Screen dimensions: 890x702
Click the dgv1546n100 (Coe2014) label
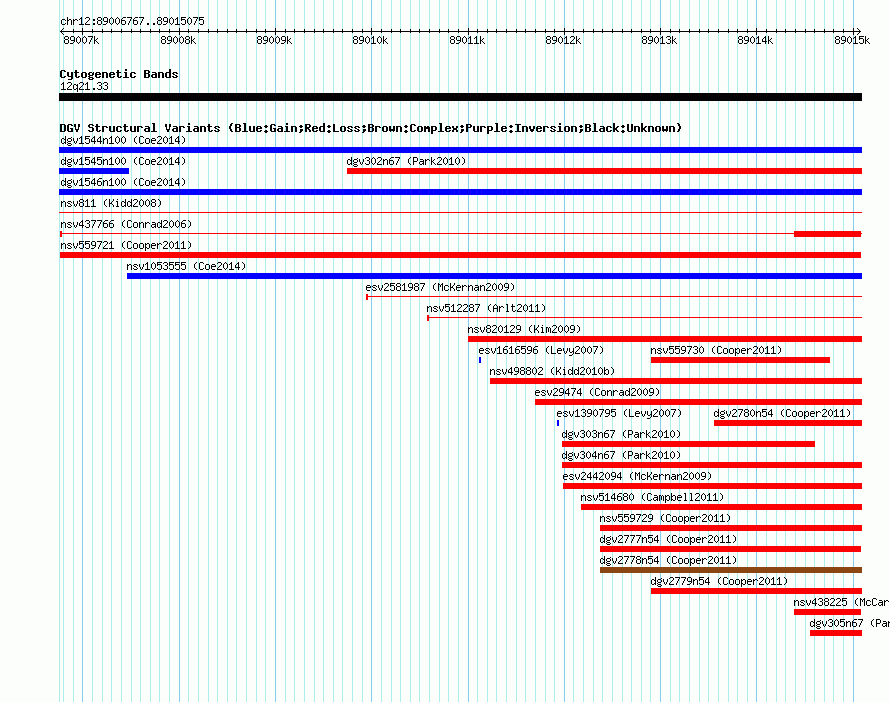click(123, 182)
